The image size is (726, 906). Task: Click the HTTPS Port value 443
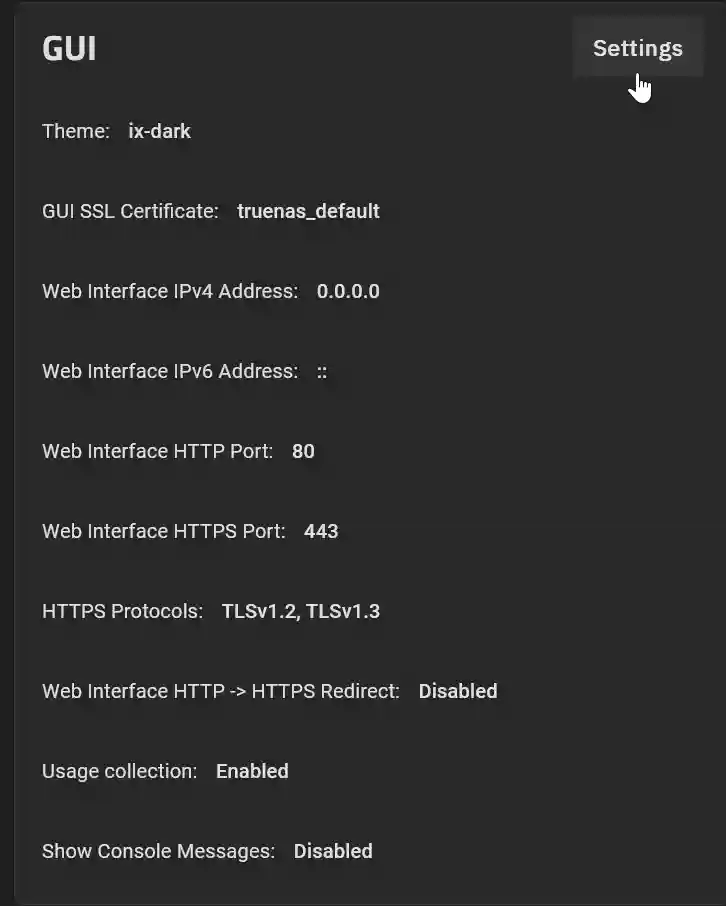320,531
